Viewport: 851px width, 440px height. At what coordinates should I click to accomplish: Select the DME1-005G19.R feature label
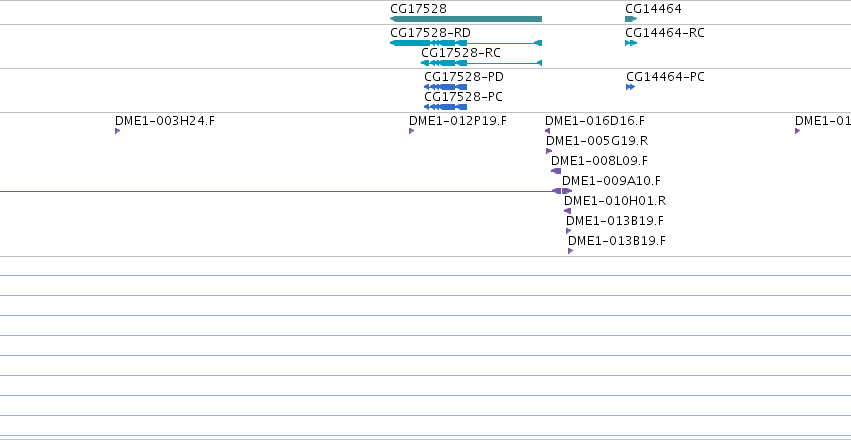(x=597, y=141)
